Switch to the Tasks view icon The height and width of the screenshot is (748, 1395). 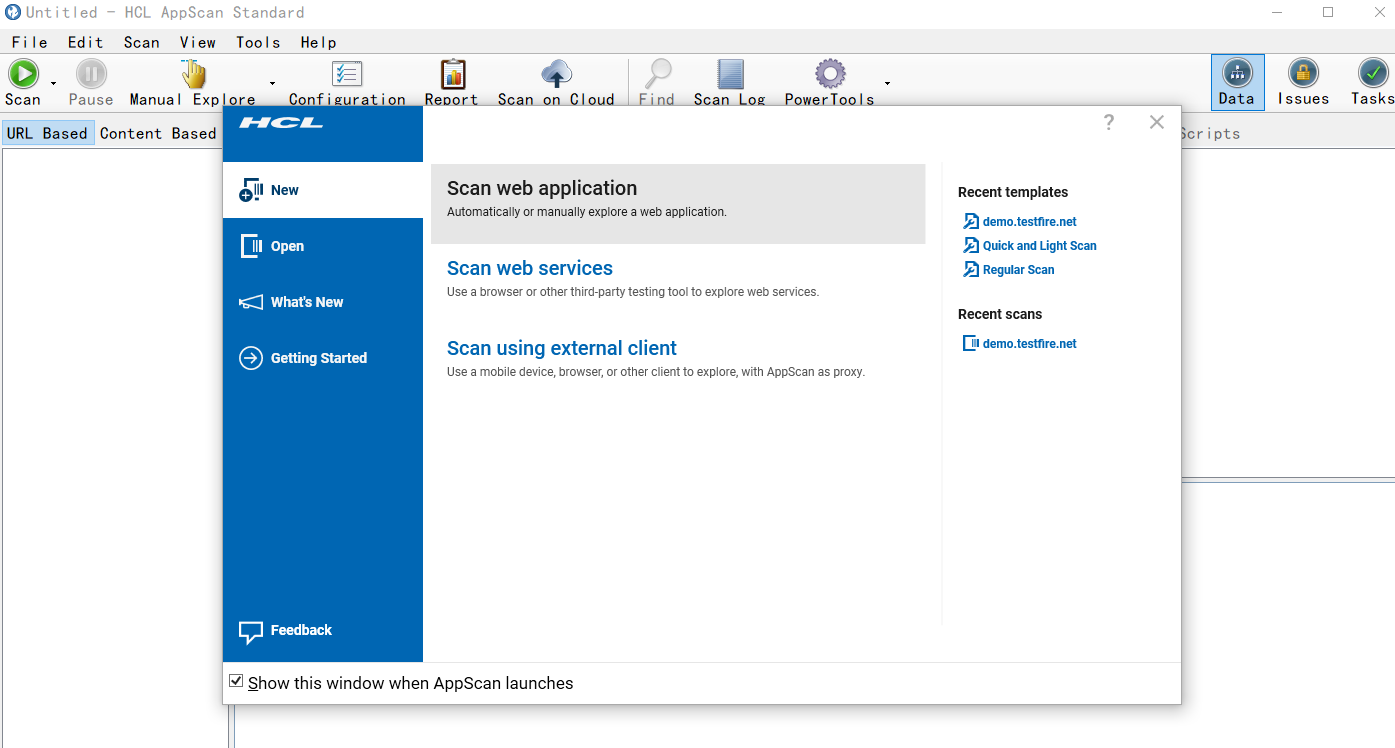1372,73
